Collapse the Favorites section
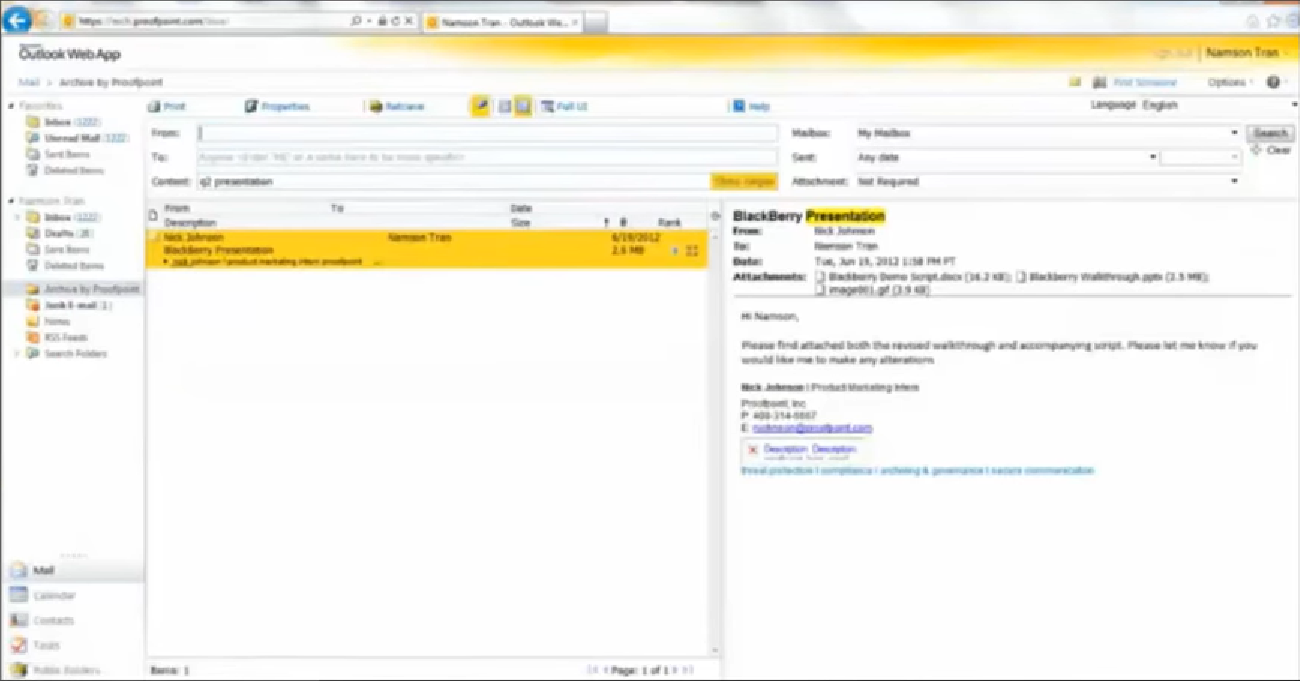1300x681 pixels. coord(11,106)
